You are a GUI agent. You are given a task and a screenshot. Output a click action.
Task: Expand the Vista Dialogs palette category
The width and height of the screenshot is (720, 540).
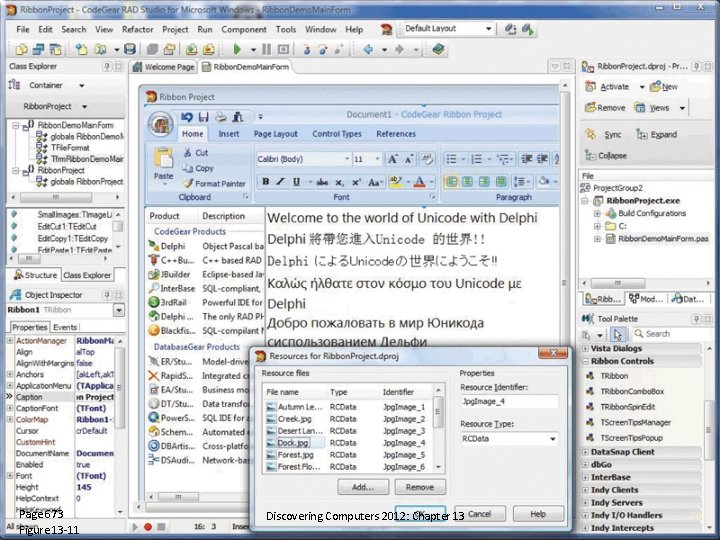point(586,349)
